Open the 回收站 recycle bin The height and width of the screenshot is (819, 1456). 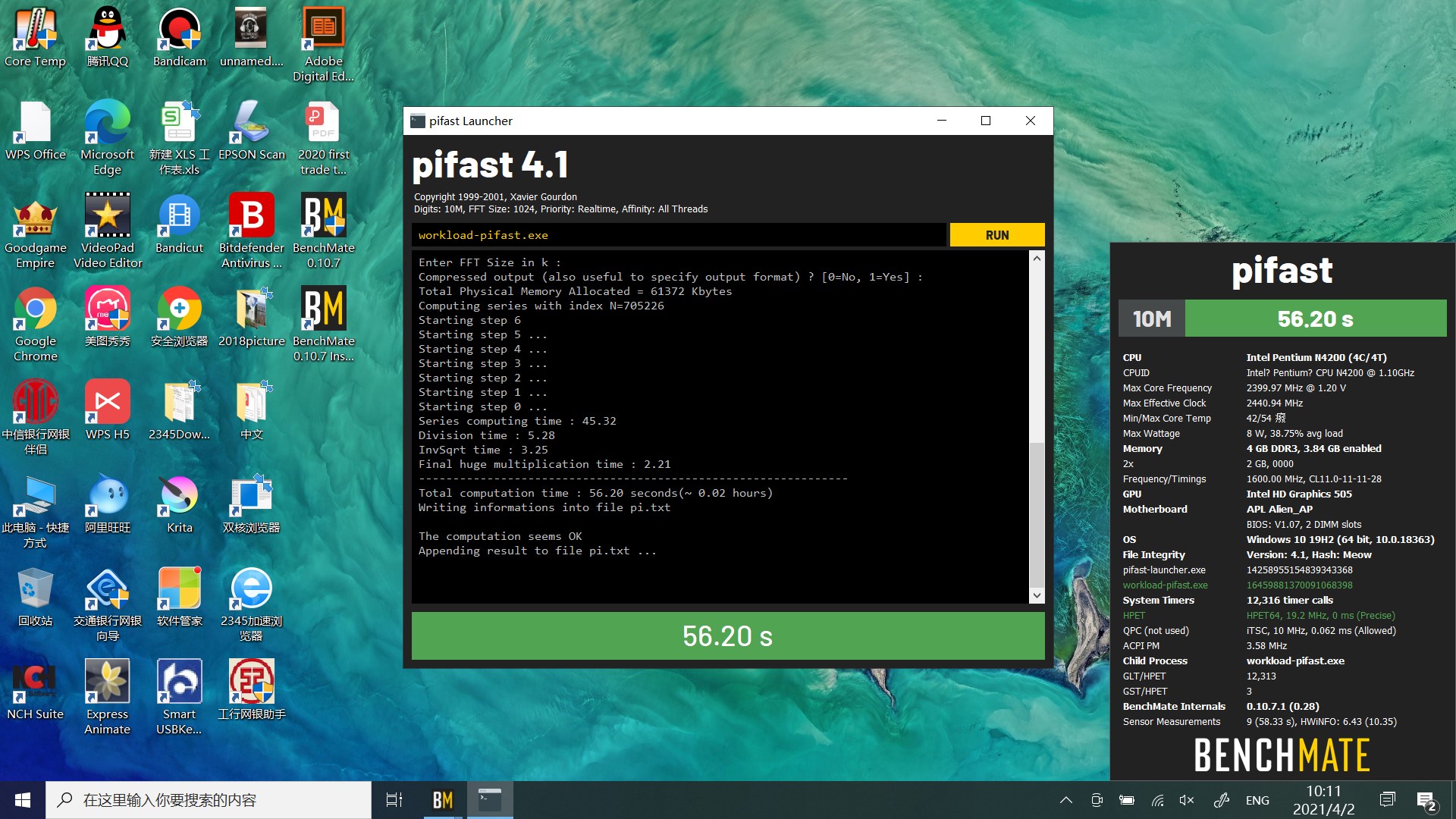[x=35, y=596]
